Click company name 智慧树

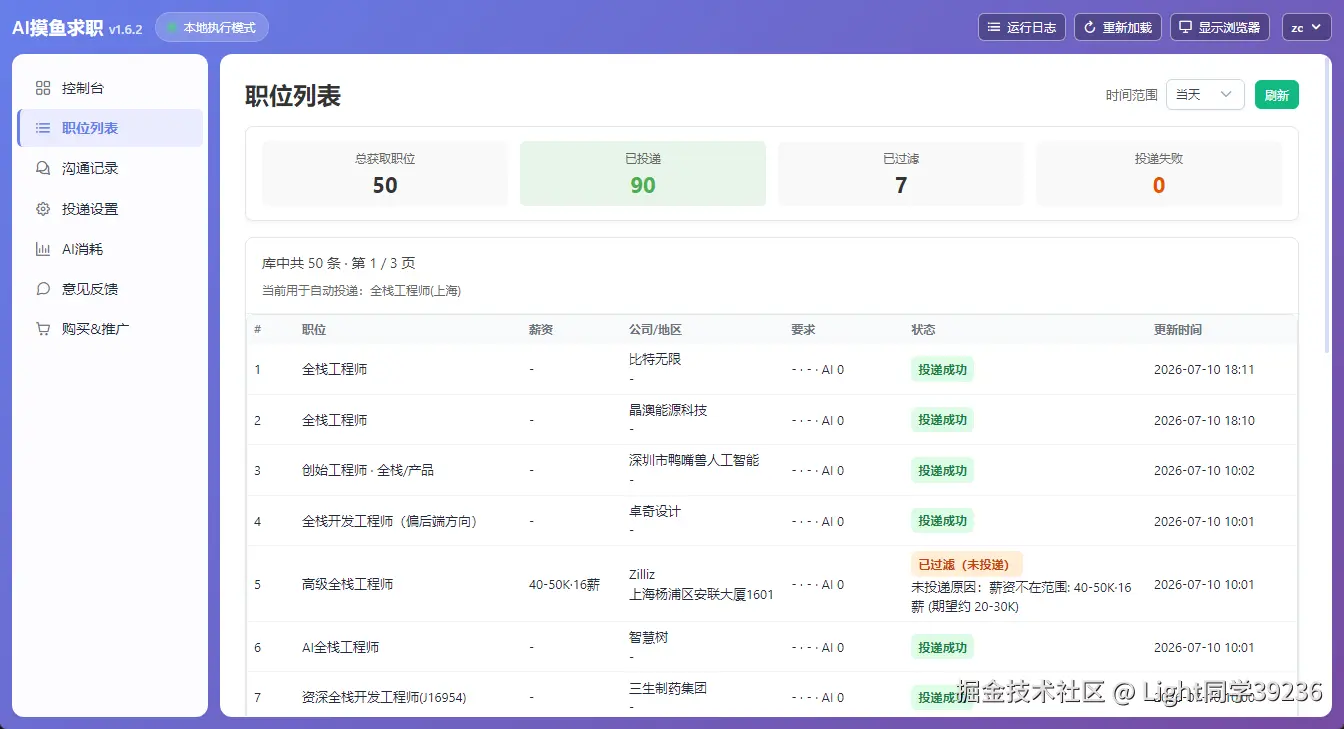tap(648, 637)
